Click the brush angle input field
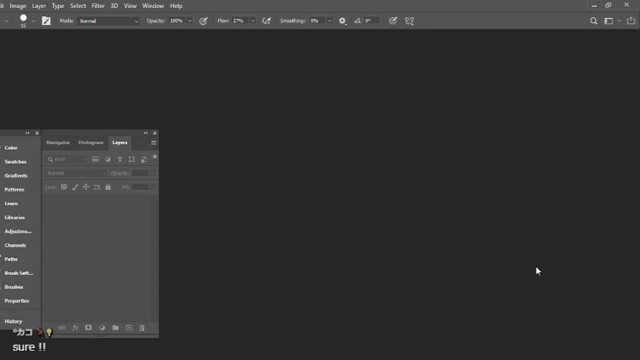Screen dimensions: 640x360 371,21
